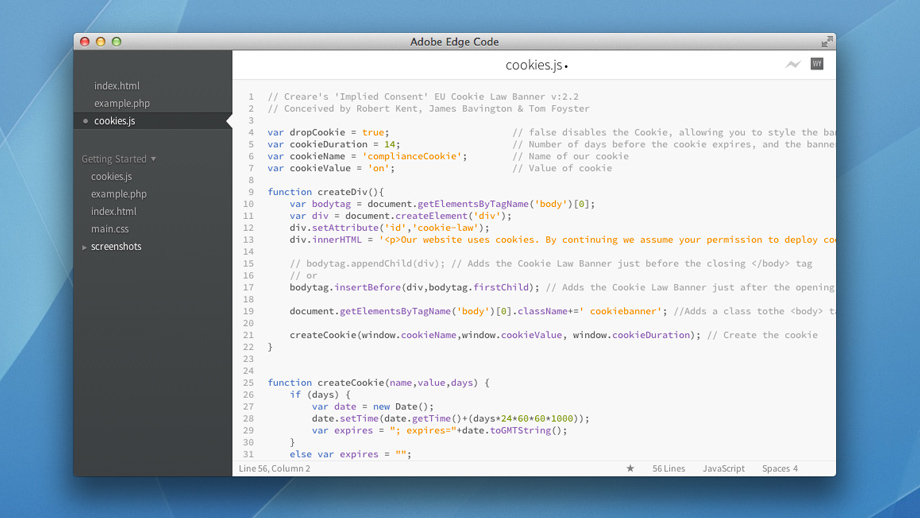Screen dimensions: 920x518
Task: Click the star icon in status bar
Action: pos(630,468)
